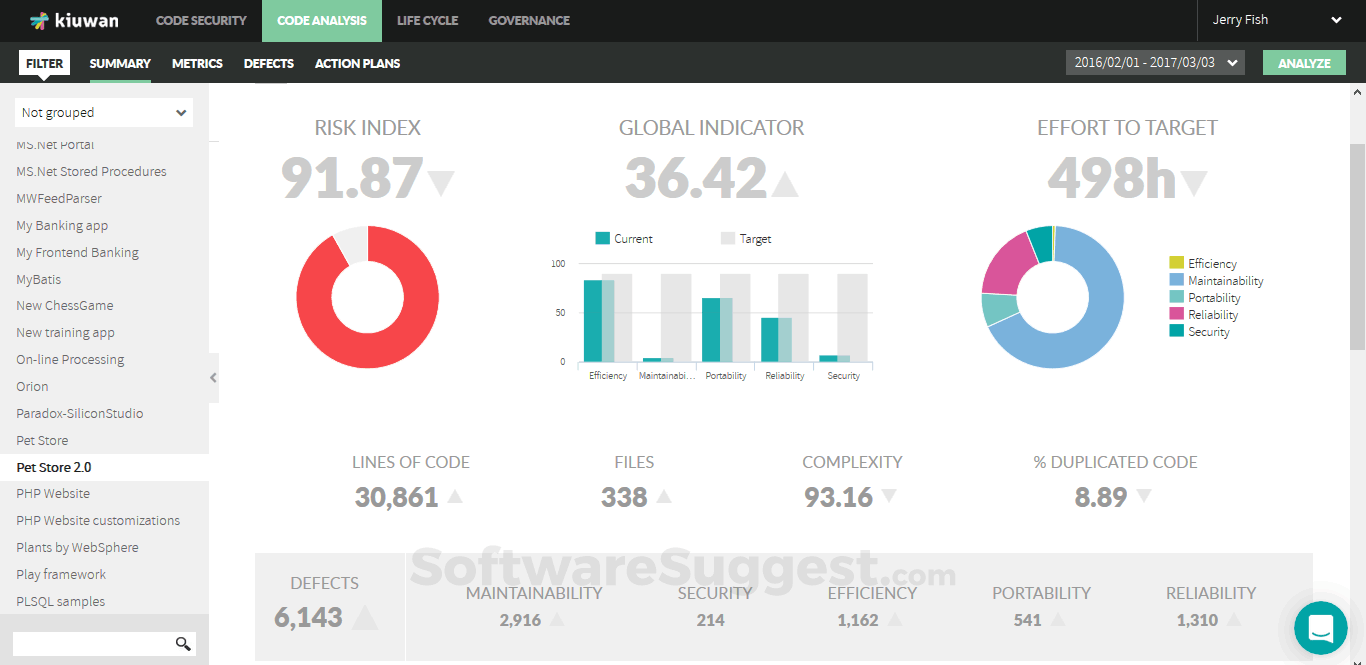This screenshot has width=1366, height=665.
Task: Open the Defects sub-tab
Action: pos(269,63)
